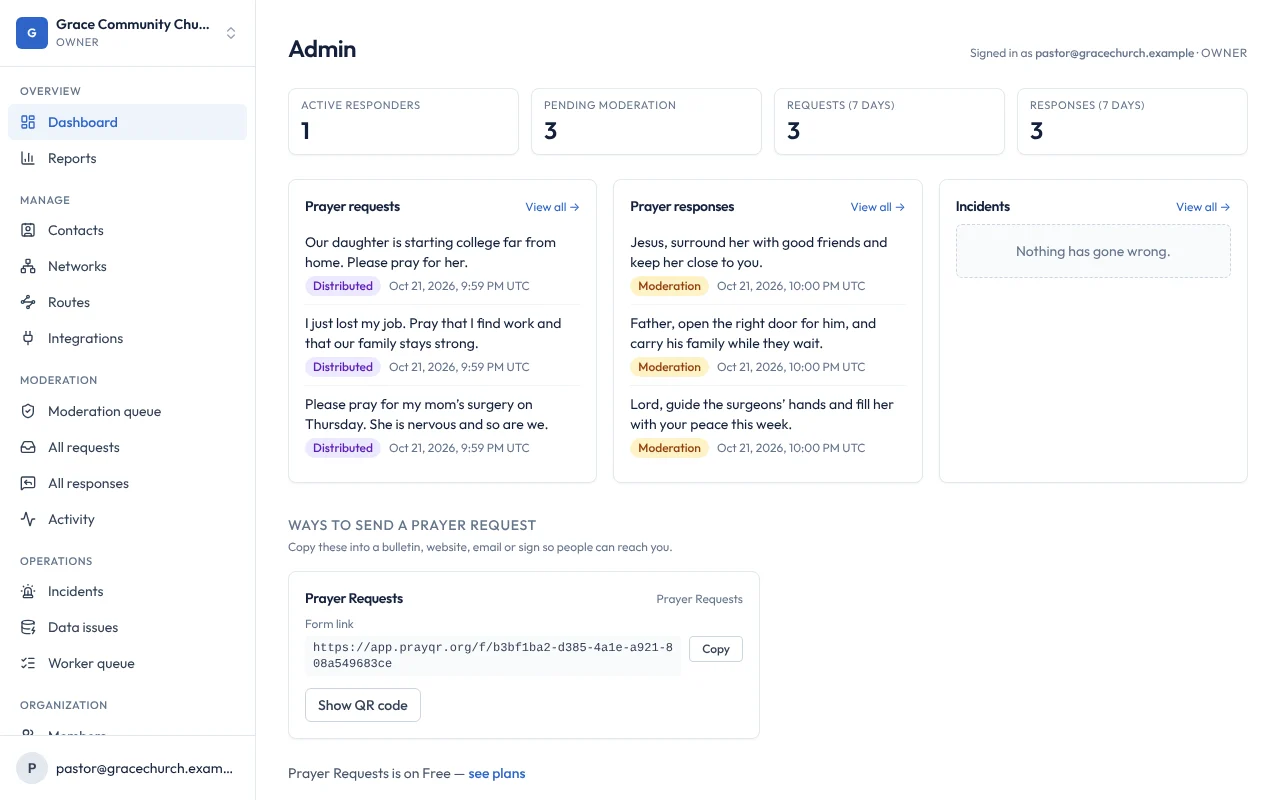Click the All responses reply icon
This screenshot has width=1280, height=800.
tap(28, 483)
